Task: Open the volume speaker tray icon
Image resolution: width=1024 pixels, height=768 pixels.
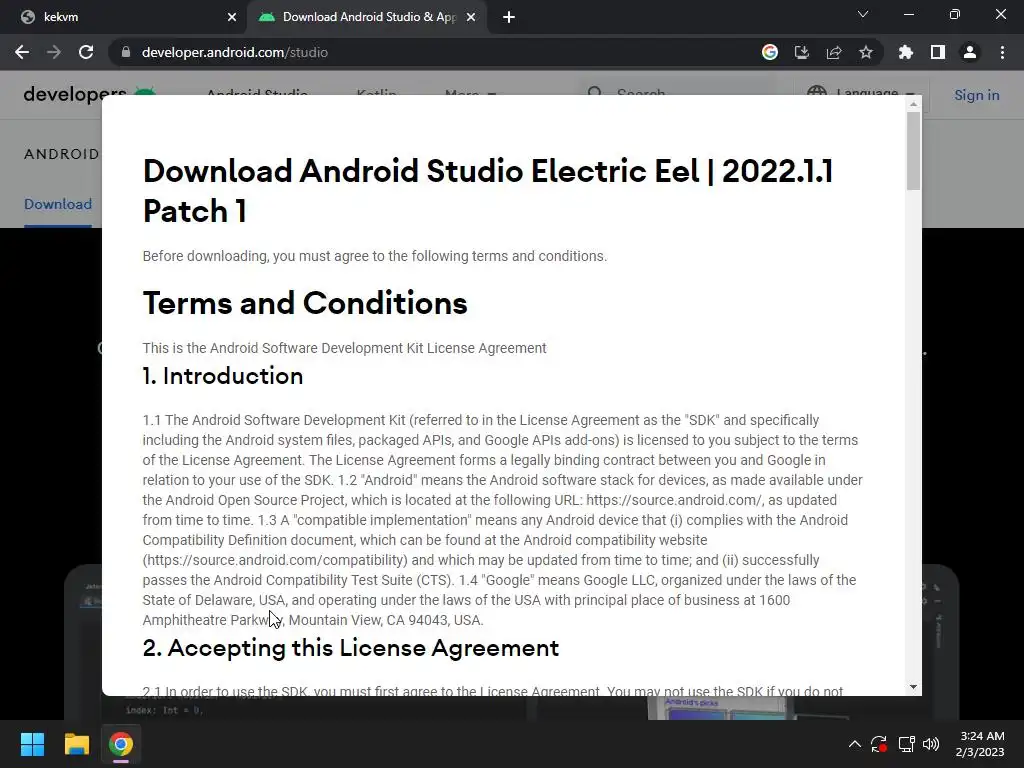Action: pos(931,744)
